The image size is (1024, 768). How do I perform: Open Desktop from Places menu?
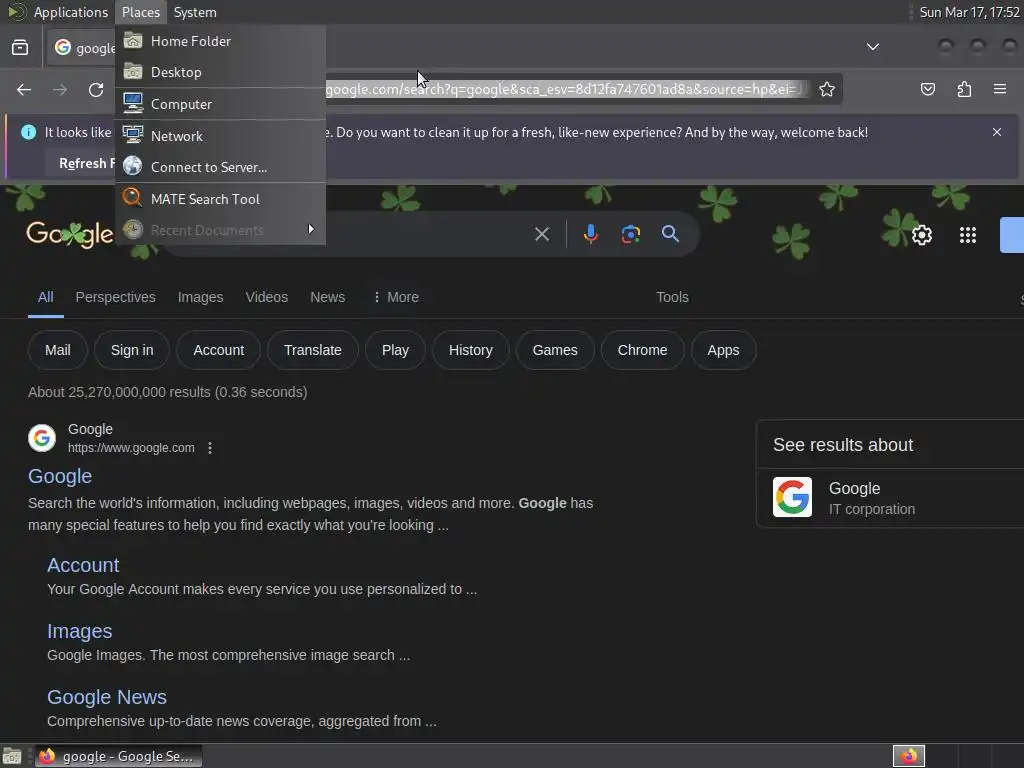coord(221,72)
